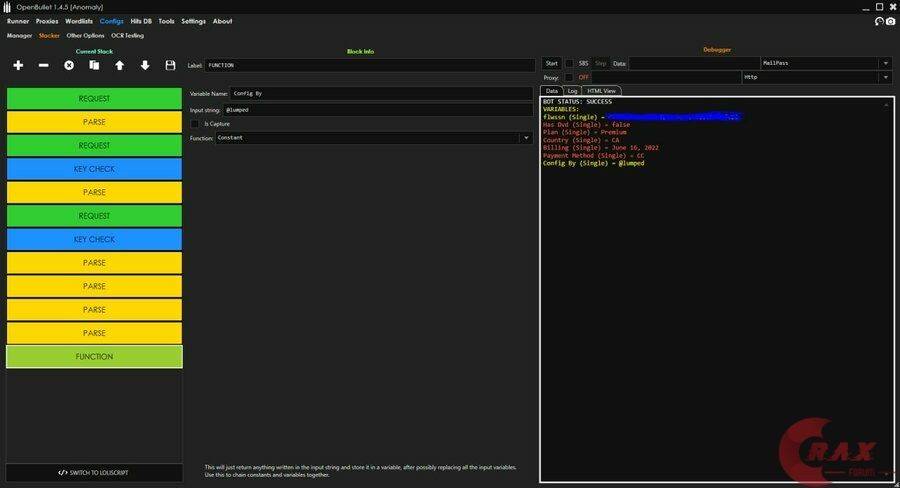Image resolution: width=900 pixels, height=488 pixels.
Task: Click the support icon beside the camera
Action: tap(879, 21)
